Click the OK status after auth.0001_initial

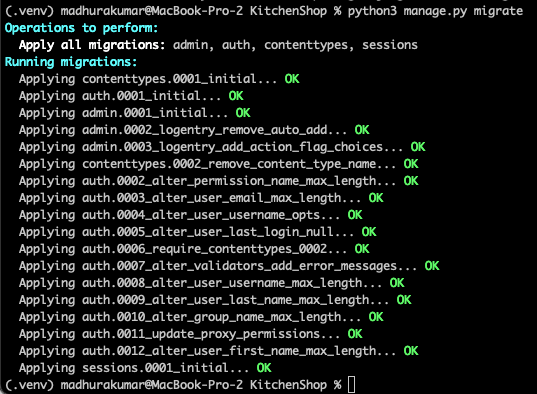[x=236, y=96]
